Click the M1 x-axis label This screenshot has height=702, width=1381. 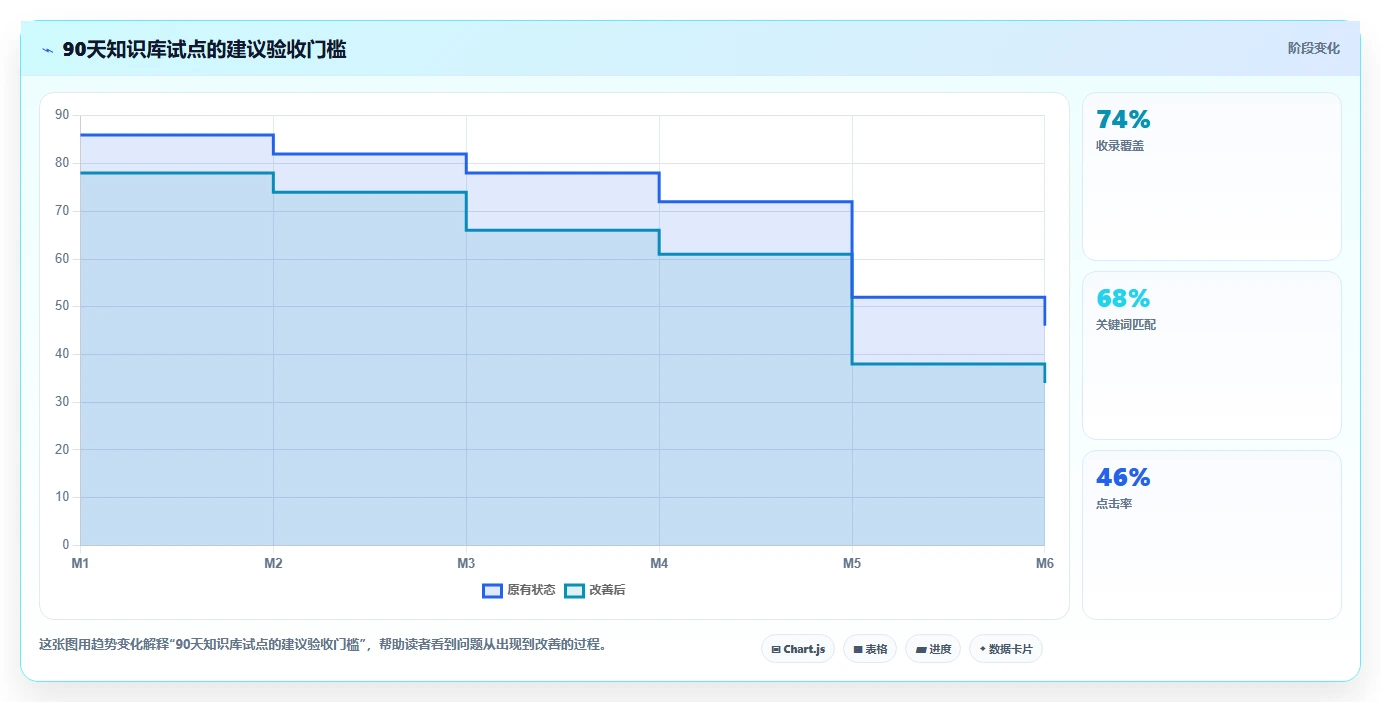pos(80,563)
